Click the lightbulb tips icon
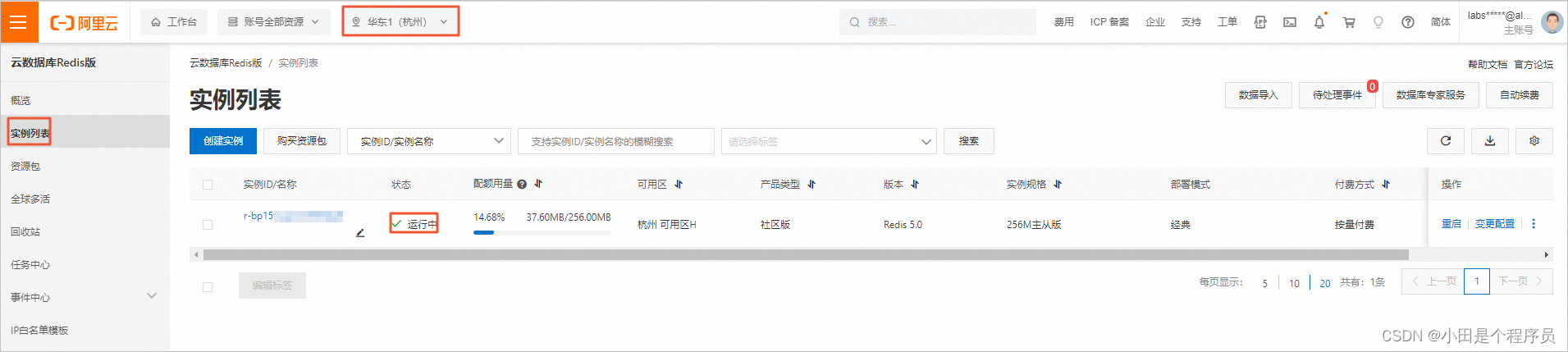Viewport: 1568px width, 352px height. pyautogui.click(x=1378, y=22)
